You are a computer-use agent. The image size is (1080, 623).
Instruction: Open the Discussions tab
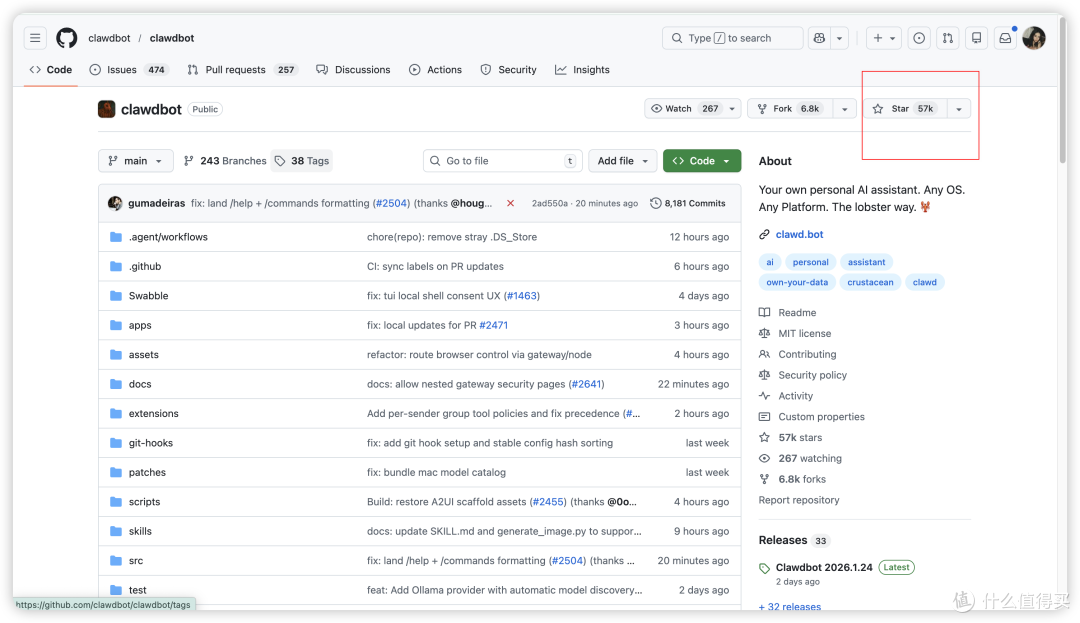[353, 70]
